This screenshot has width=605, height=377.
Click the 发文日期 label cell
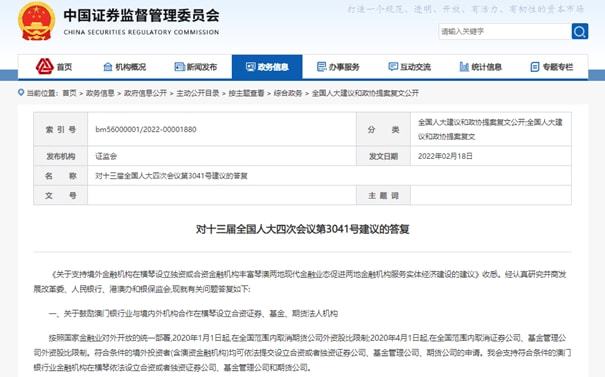(383, 156)
